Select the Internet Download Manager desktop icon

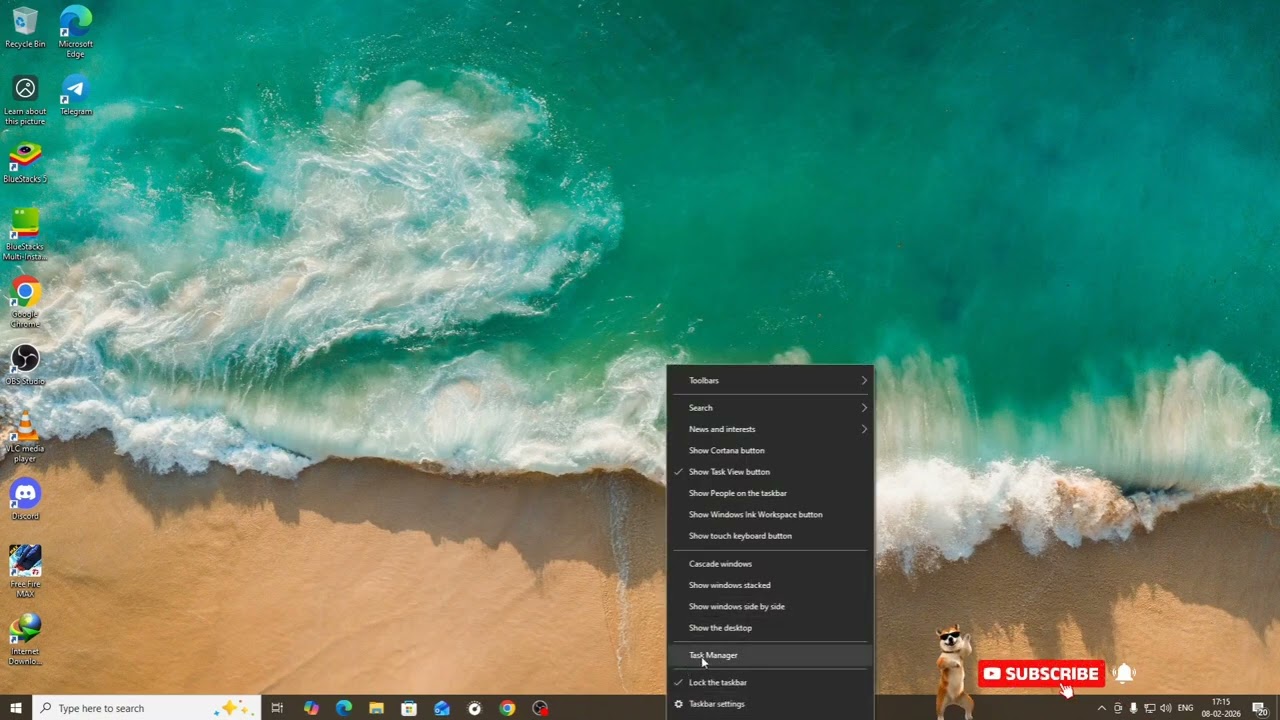[x=25, y=639]
